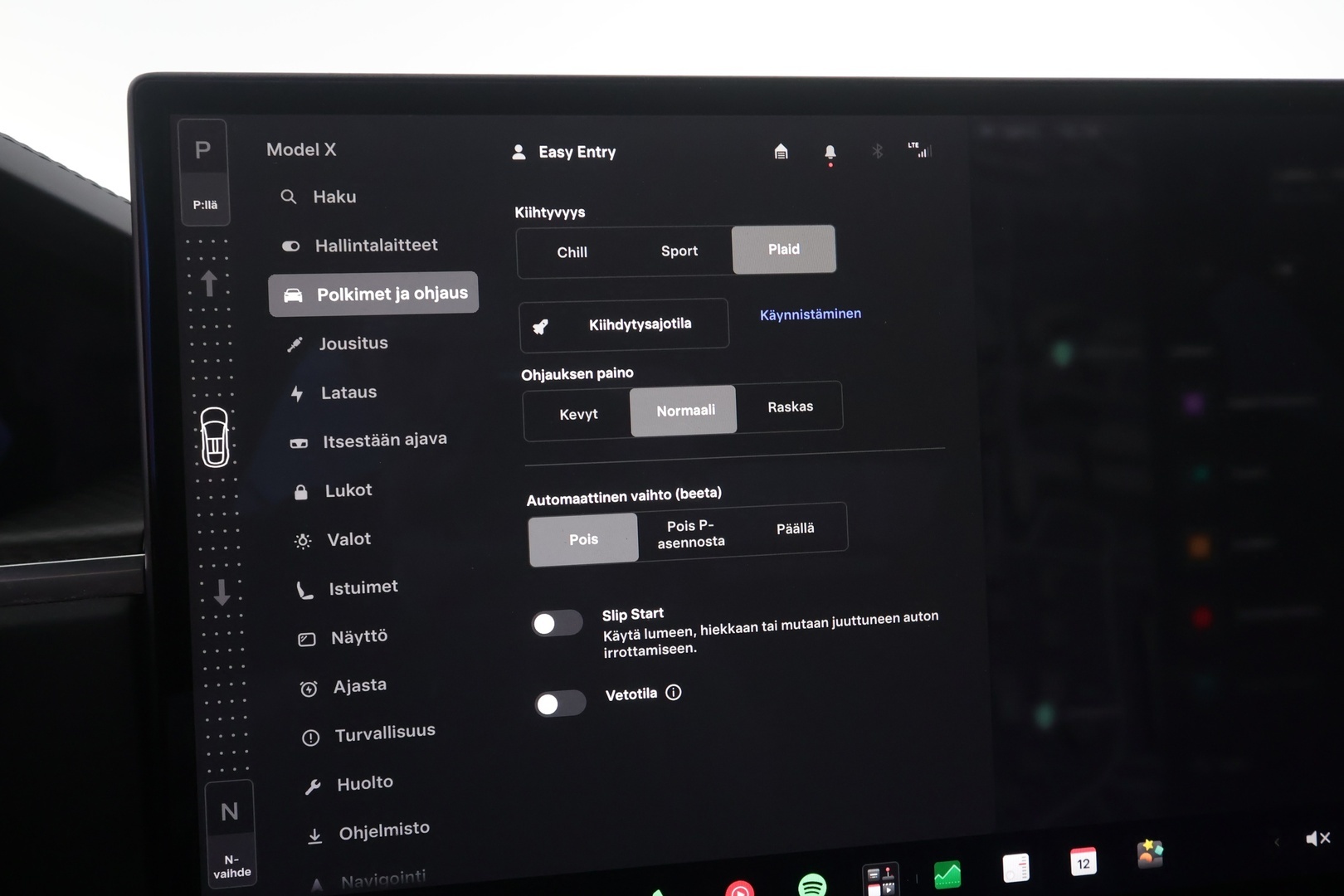Open the Easy Entry driver profile

click(564, 152)
